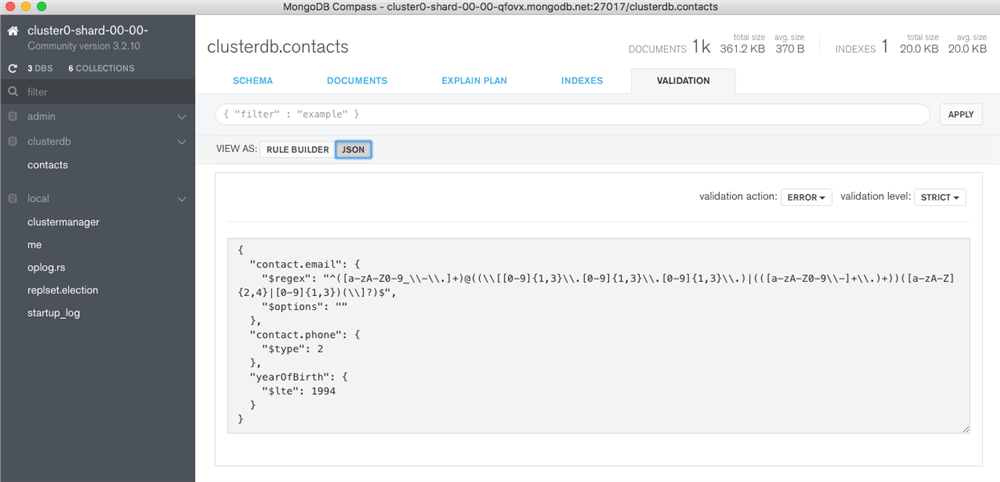Collapse the admin database chevron
Viewport: 1000px width, 482px height.
point(182,117)
